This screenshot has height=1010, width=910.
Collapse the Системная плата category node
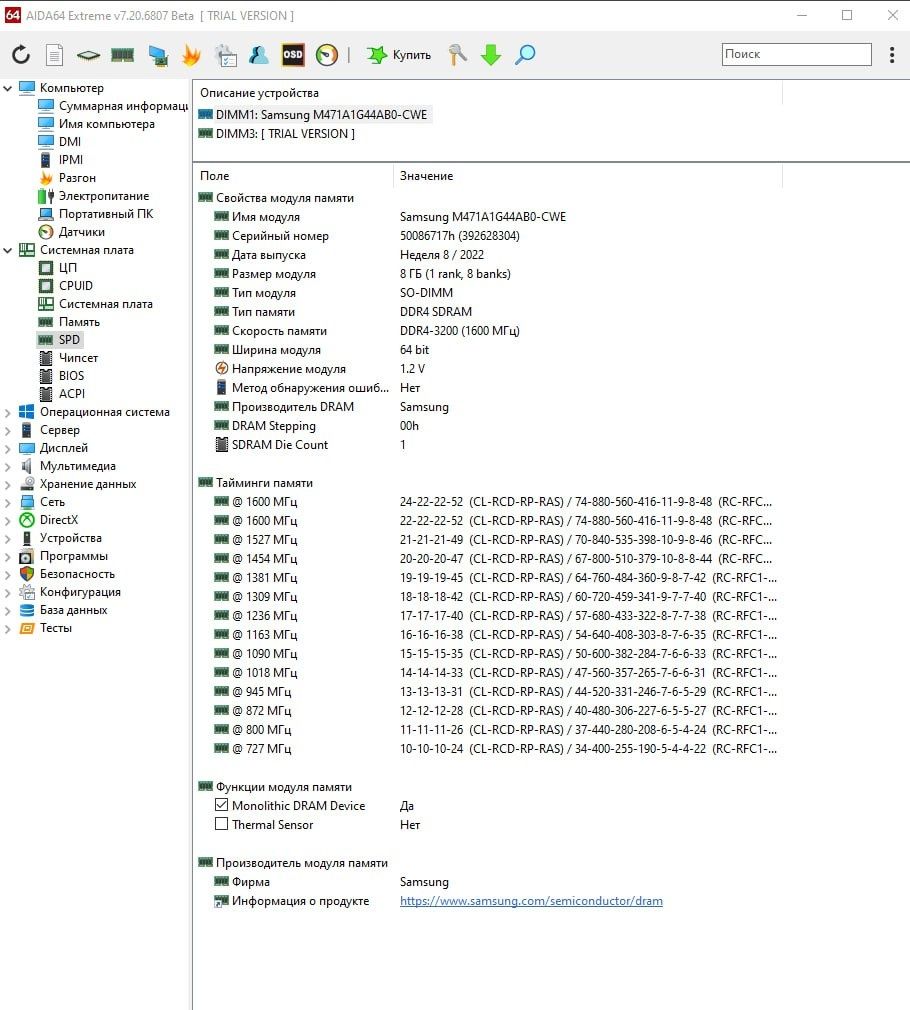click(8, 251)
